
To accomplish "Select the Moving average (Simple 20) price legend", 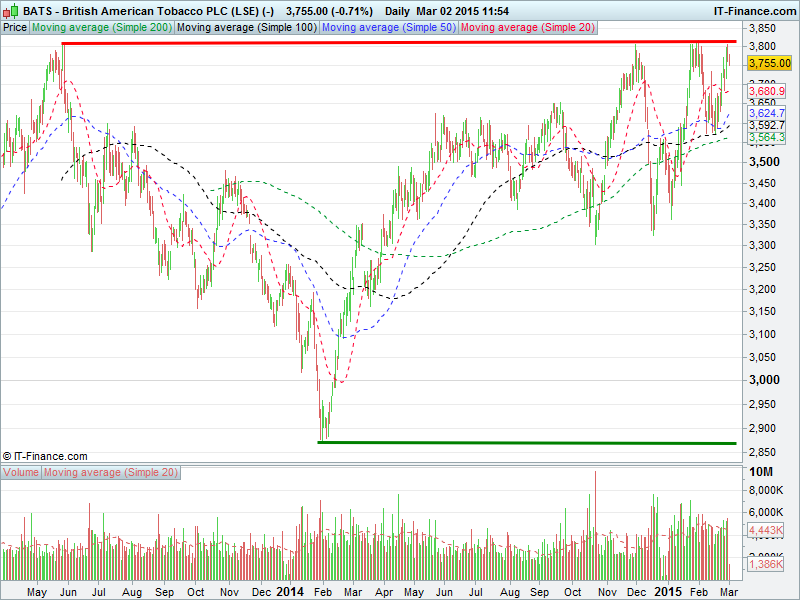I will (528, 28).
